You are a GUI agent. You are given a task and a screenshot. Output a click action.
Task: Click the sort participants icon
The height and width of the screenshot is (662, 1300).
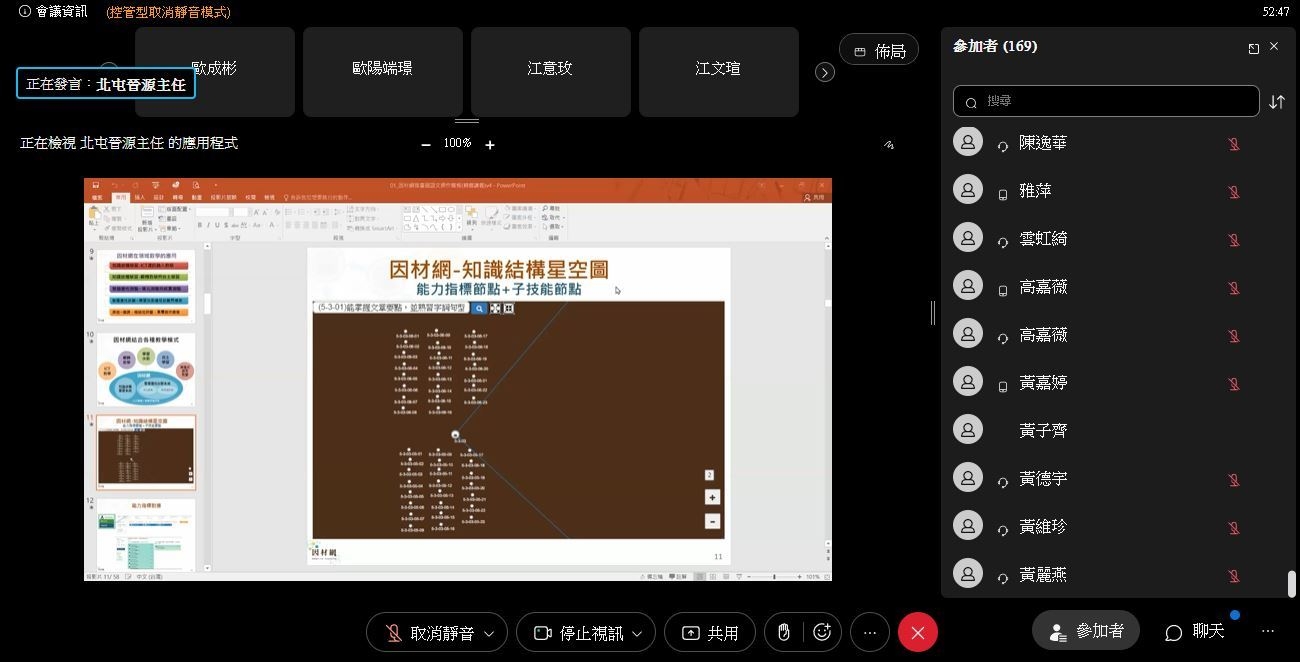(x=1276, y=101)
